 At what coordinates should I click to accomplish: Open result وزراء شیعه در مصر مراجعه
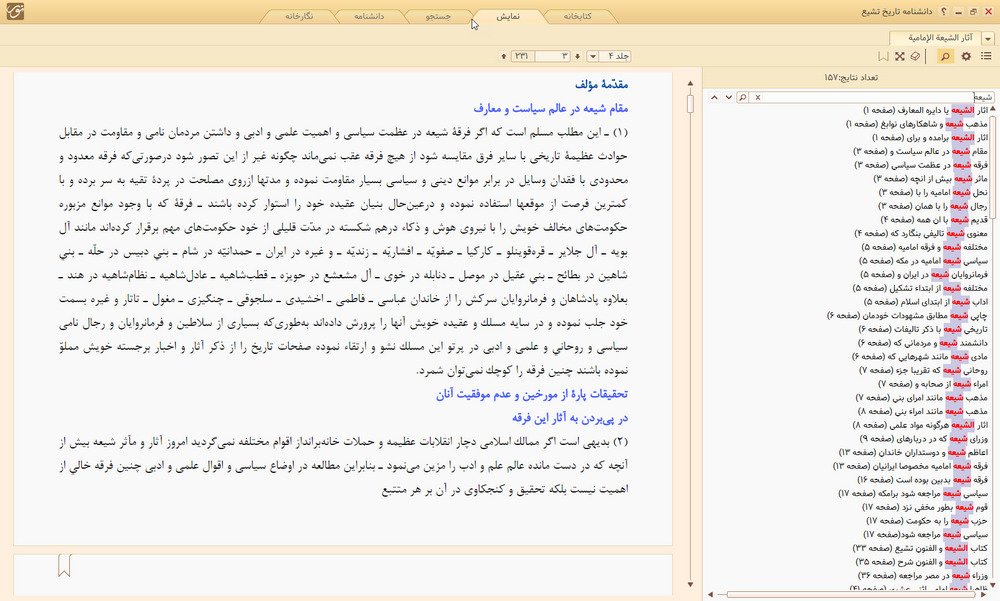pos(922,576)
